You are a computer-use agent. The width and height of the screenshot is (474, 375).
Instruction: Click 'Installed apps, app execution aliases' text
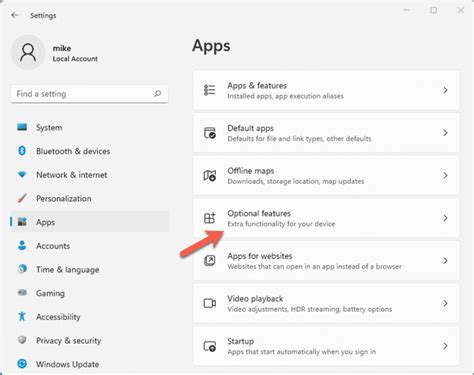pyautogui.click(x=285, y=96)
